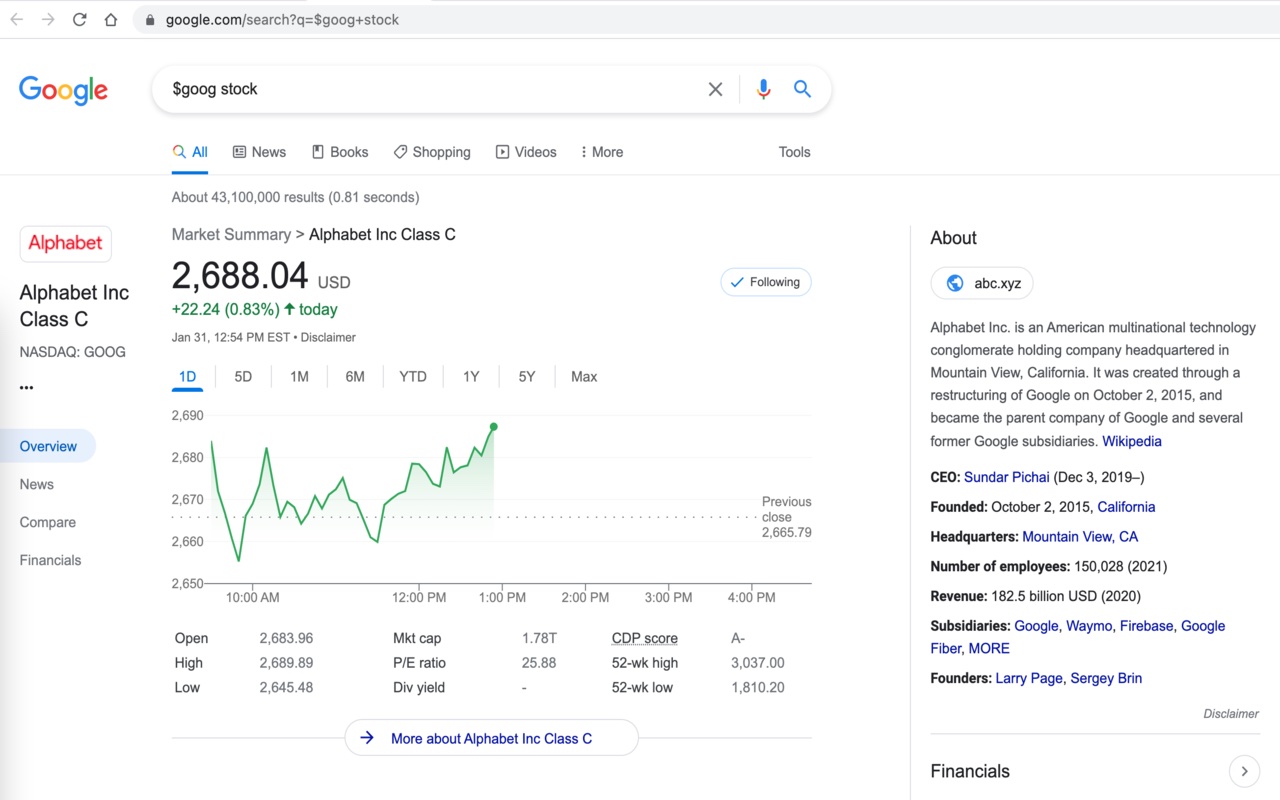Click the abc.xyz website chip
Screen dimensions: 1280x800
(982, 283)
